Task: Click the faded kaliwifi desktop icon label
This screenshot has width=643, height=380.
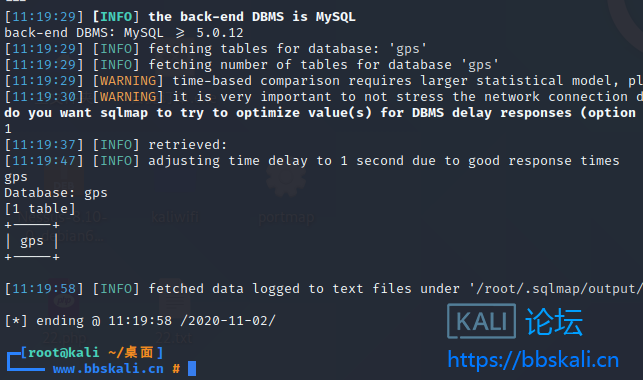Action: click(x=175, y=216)
